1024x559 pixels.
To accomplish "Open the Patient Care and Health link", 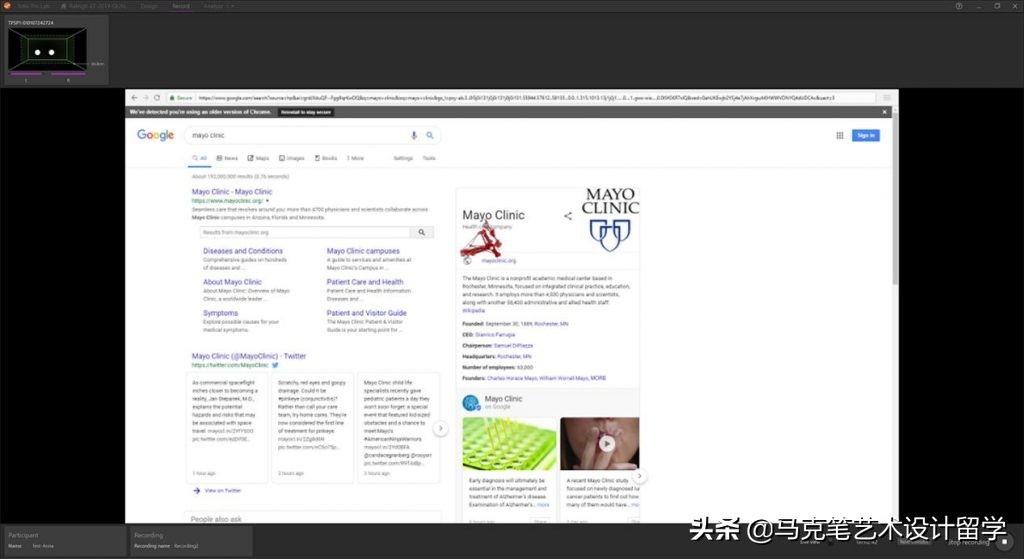I will [x=365, y=282].
